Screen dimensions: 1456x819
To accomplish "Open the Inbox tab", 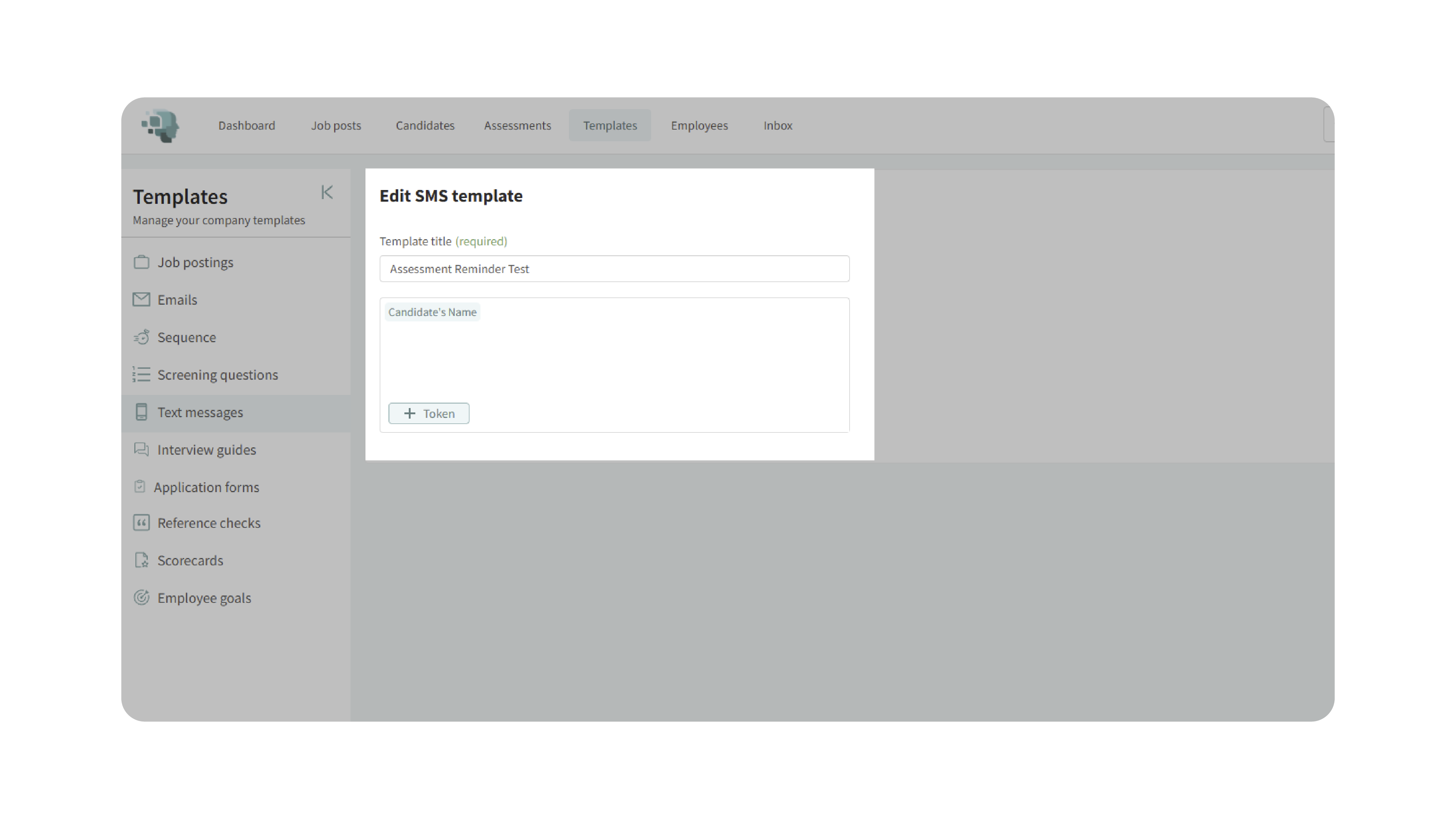I will point(778,126).
